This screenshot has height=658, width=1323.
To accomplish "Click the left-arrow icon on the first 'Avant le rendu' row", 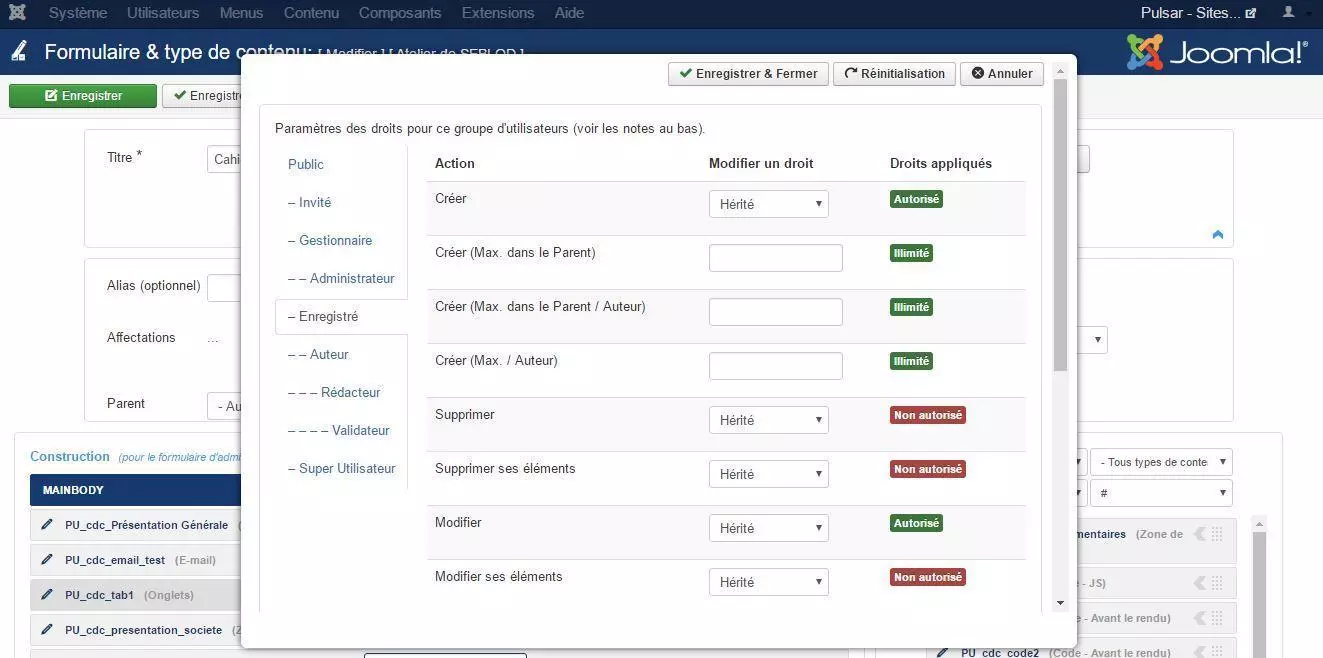I will point(1200,618).
